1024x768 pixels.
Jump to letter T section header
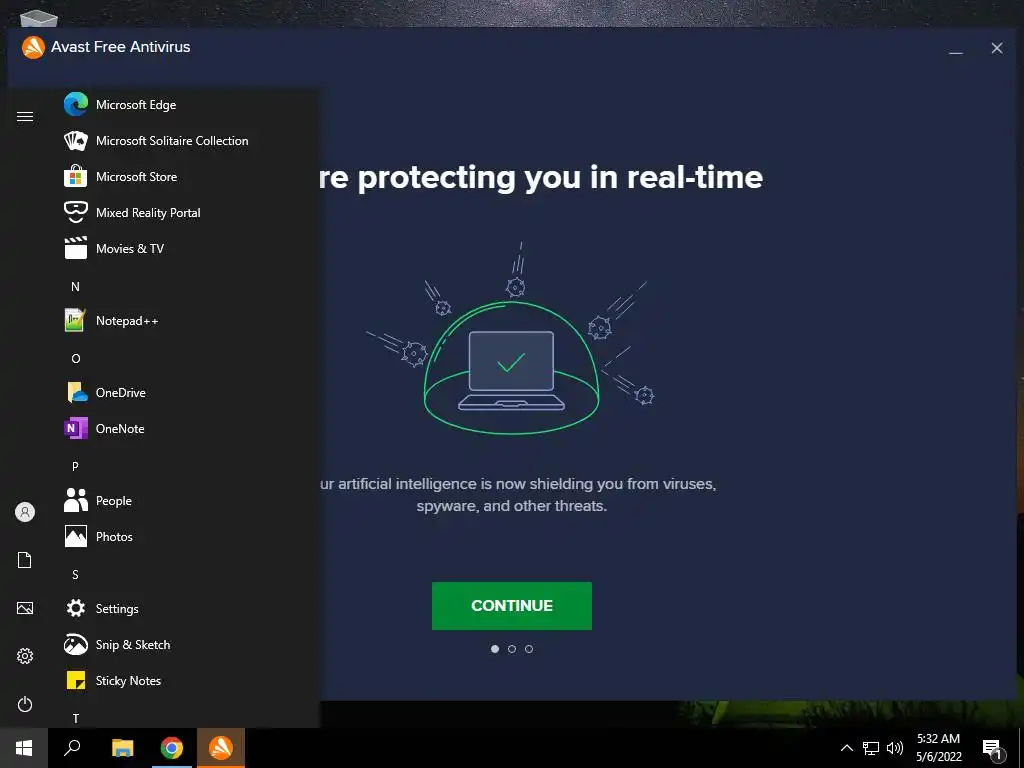[x=76, y=718]
